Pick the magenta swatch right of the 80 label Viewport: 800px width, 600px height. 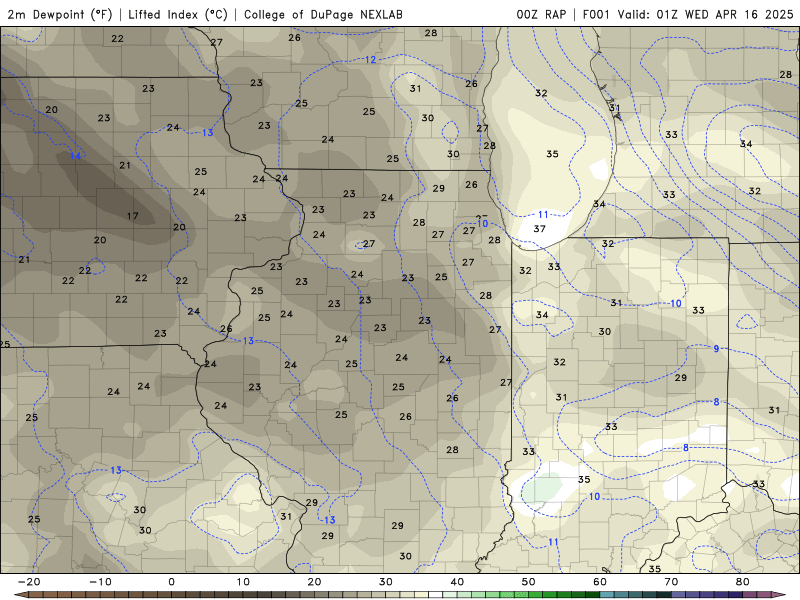click(x=749, y=594)
